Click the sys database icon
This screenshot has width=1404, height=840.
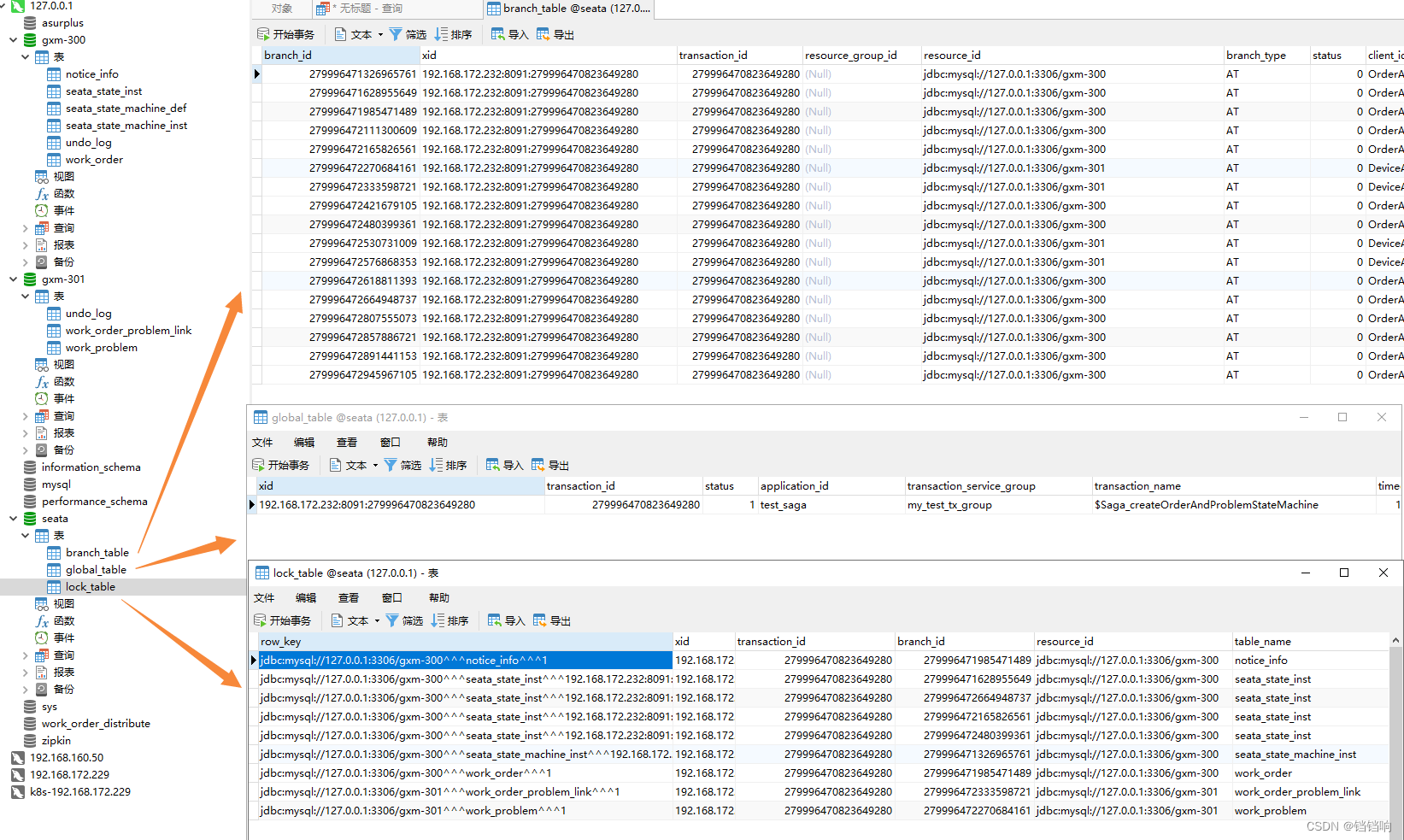(30, 707)
